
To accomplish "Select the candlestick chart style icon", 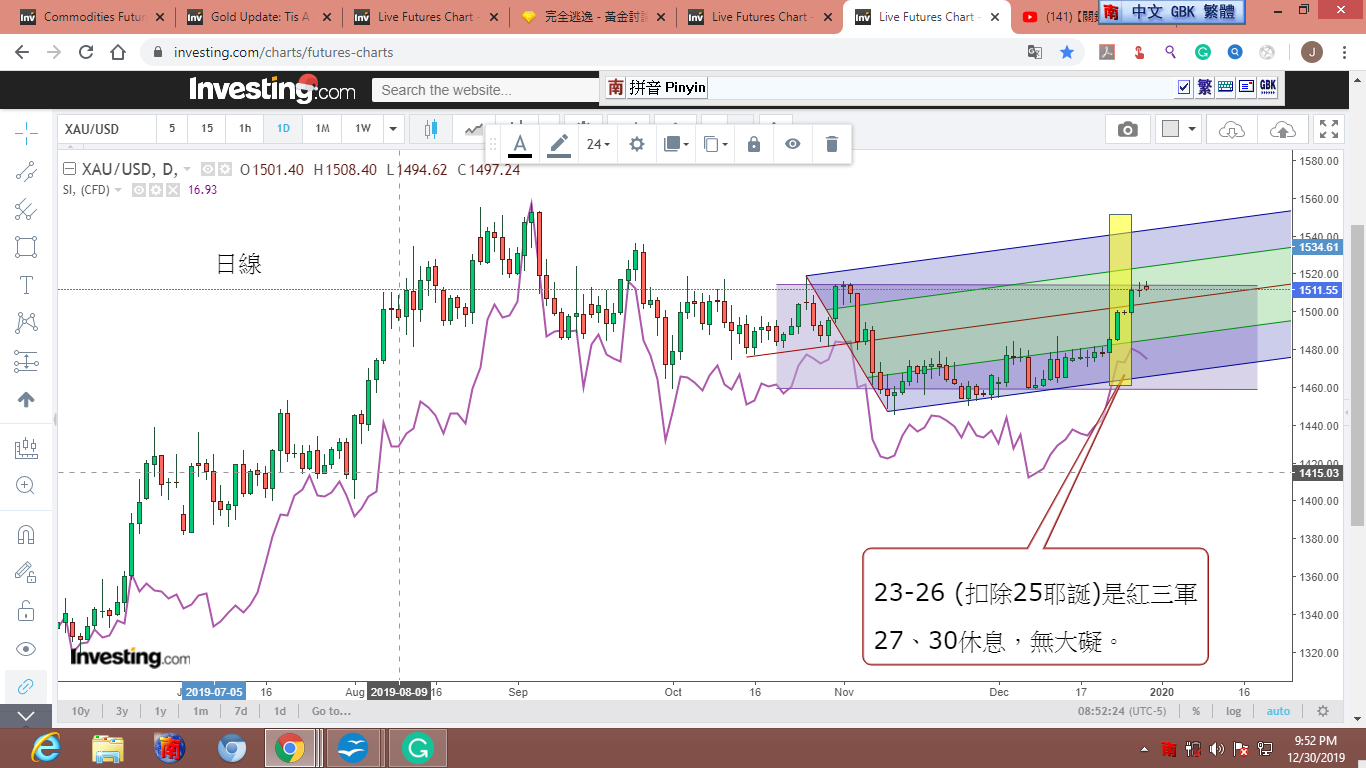I will click(x=431, y=129).
